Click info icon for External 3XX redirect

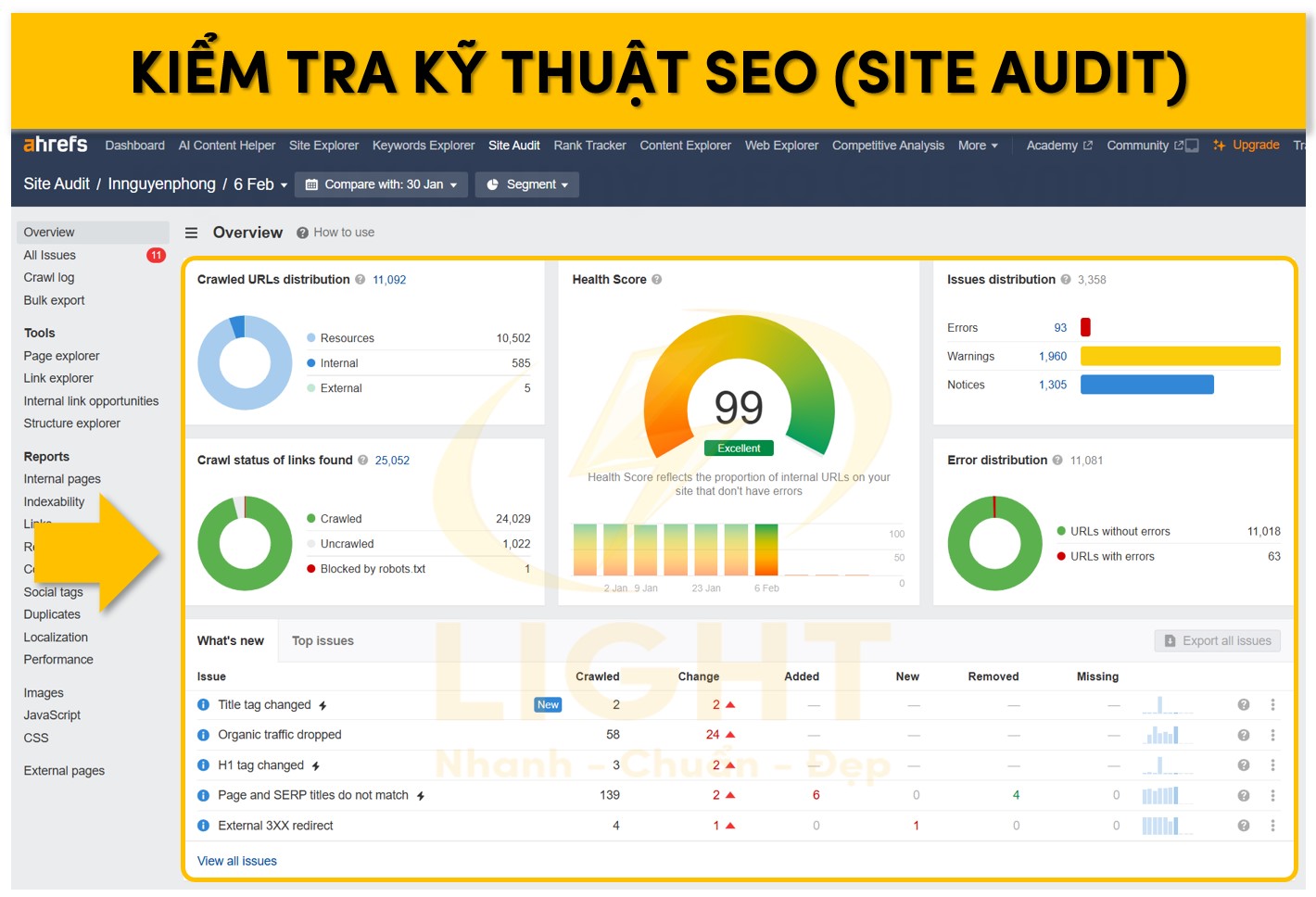(203, 826)
